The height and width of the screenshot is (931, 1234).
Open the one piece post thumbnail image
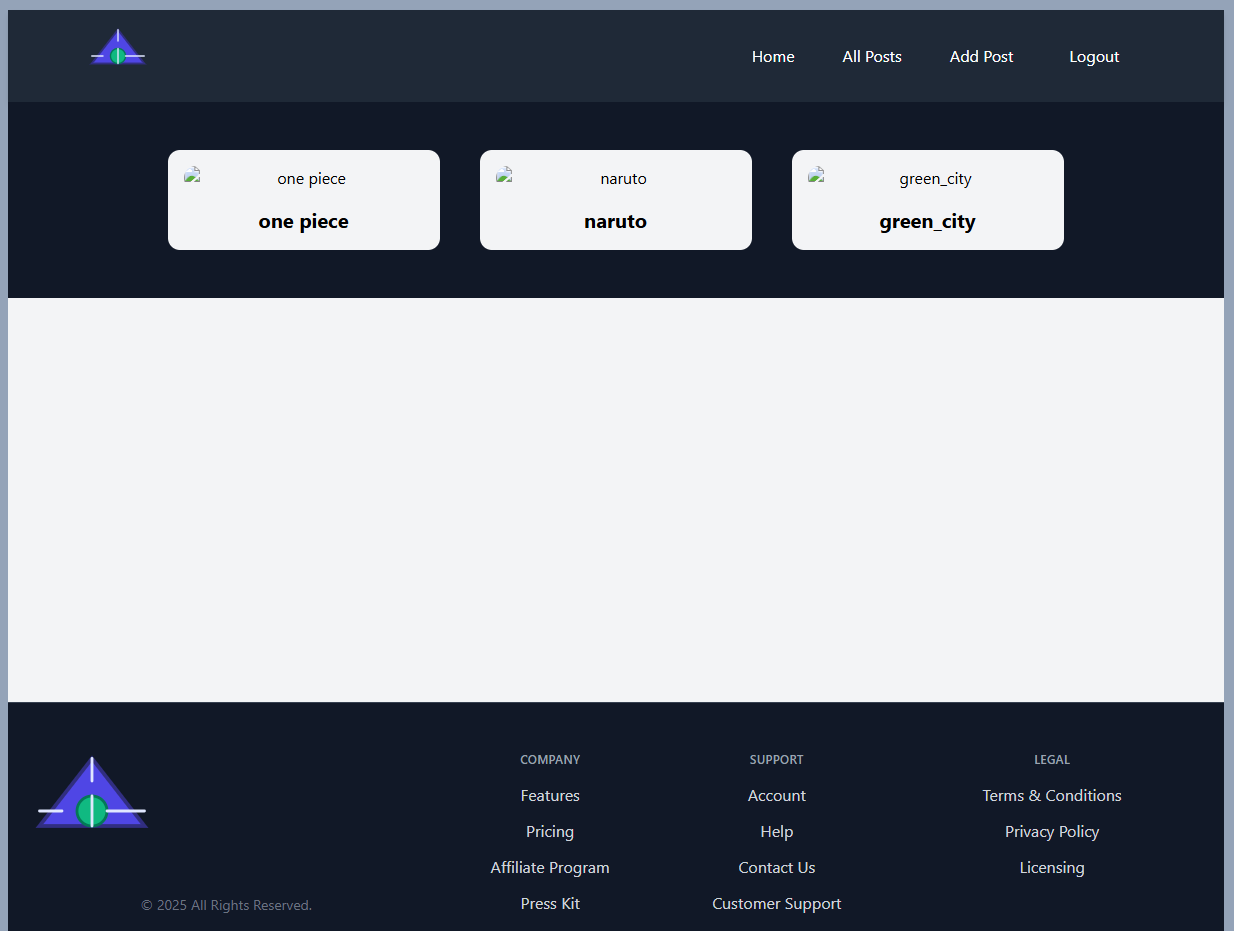click(x=304, y=179)
